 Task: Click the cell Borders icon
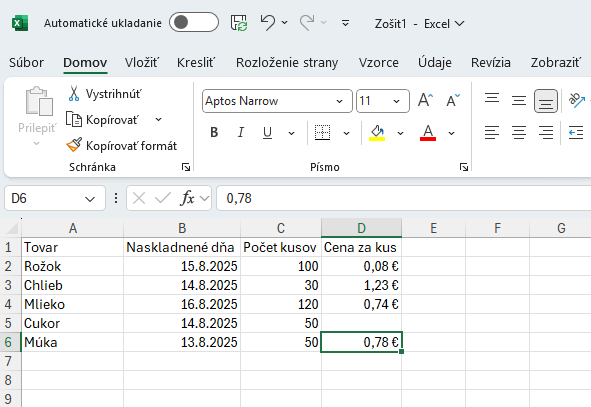[323, 133]
